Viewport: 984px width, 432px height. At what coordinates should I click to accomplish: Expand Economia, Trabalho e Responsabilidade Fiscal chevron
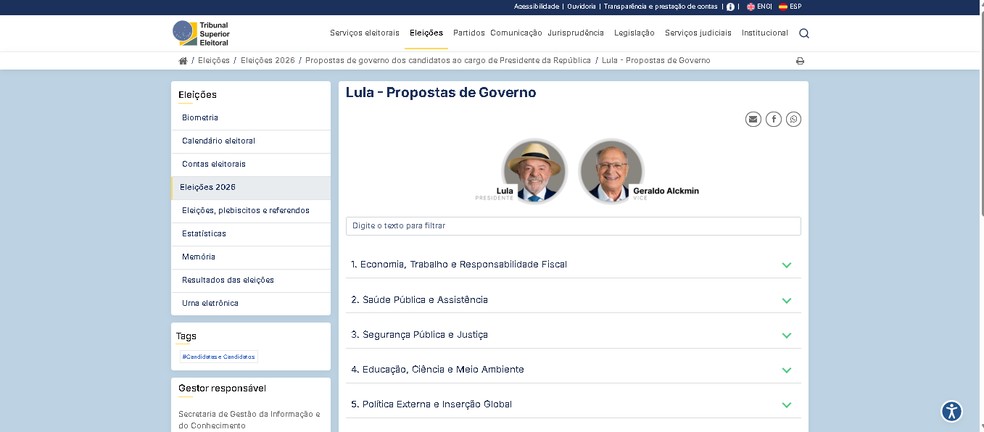(x=786, y=265)
